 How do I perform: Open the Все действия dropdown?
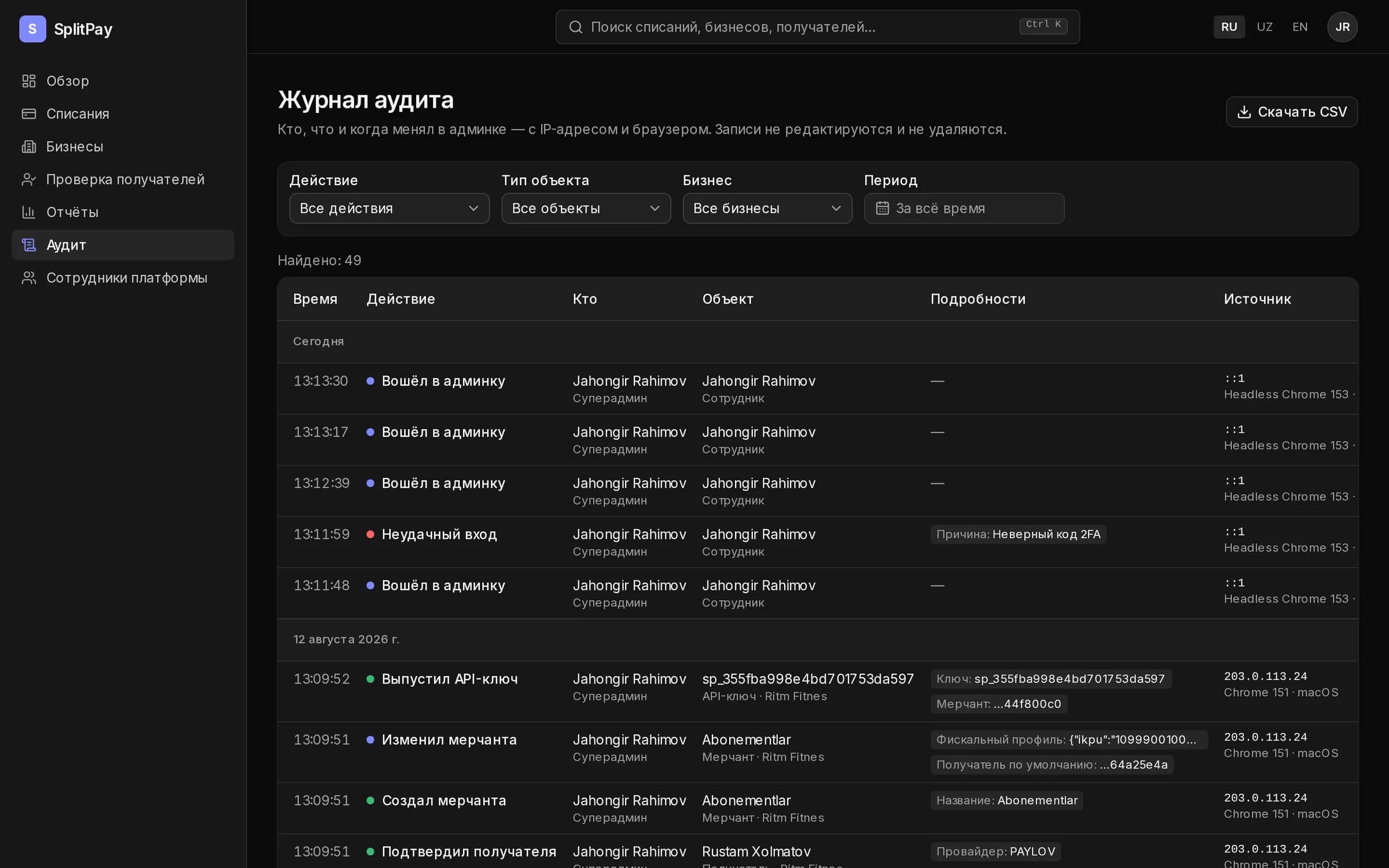389,208
